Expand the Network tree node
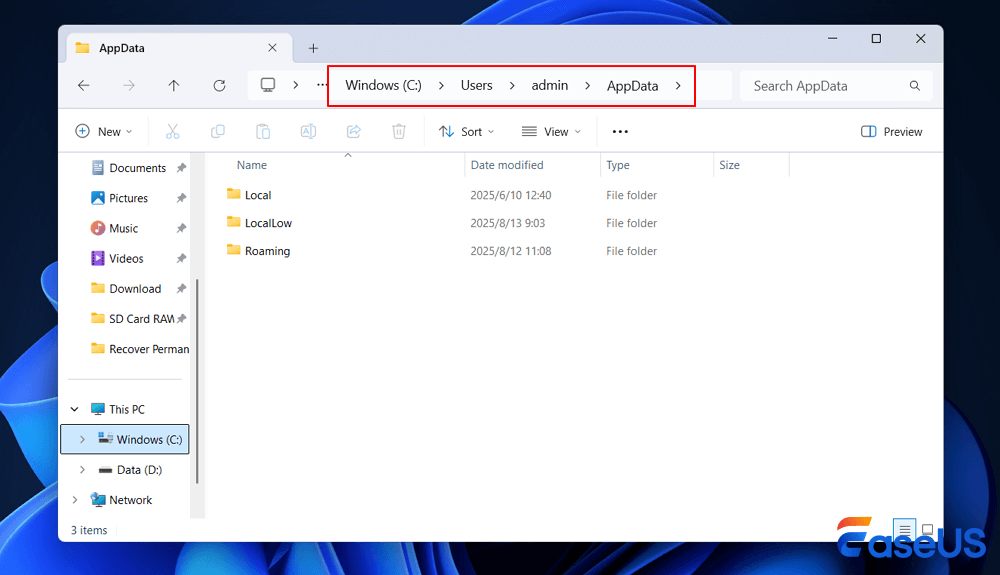 pos(75,500)
